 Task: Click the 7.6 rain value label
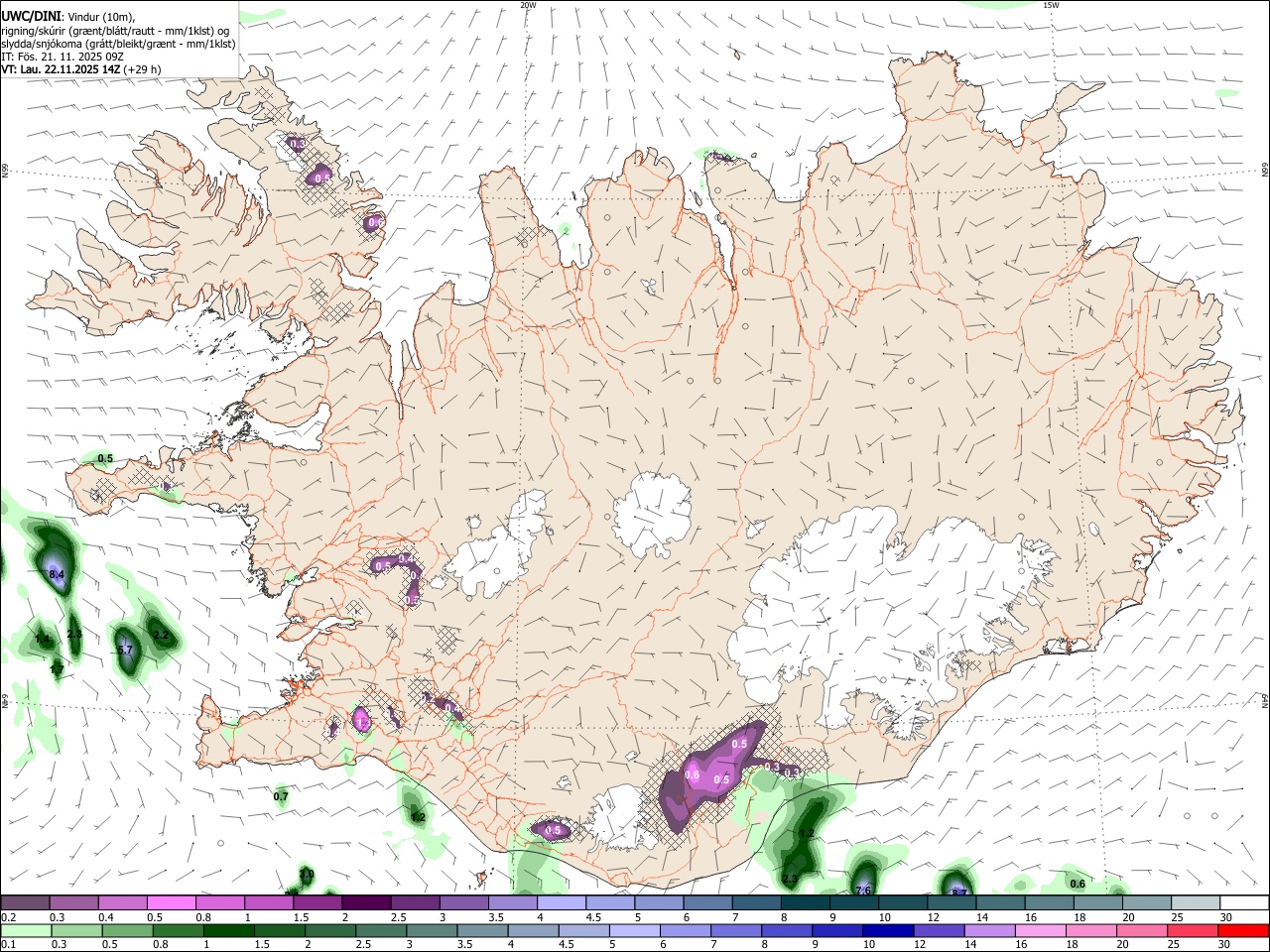click(x=863, y=891)
